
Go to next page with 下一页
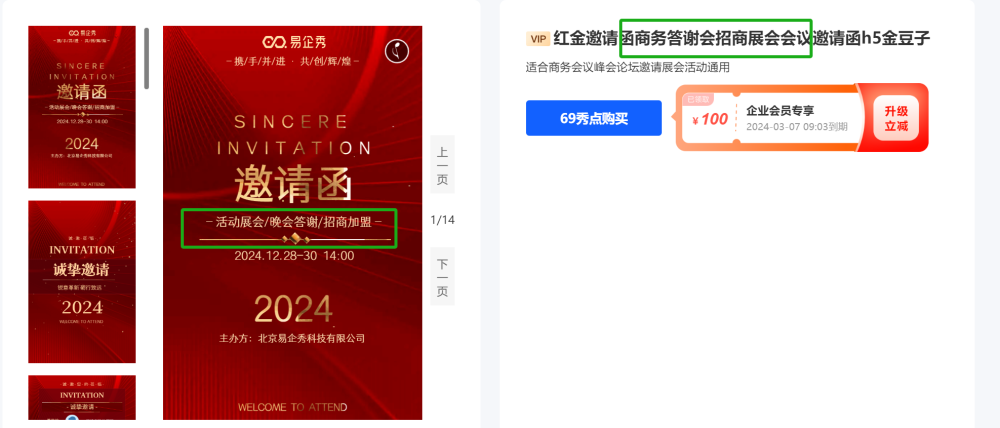point(442,277)
